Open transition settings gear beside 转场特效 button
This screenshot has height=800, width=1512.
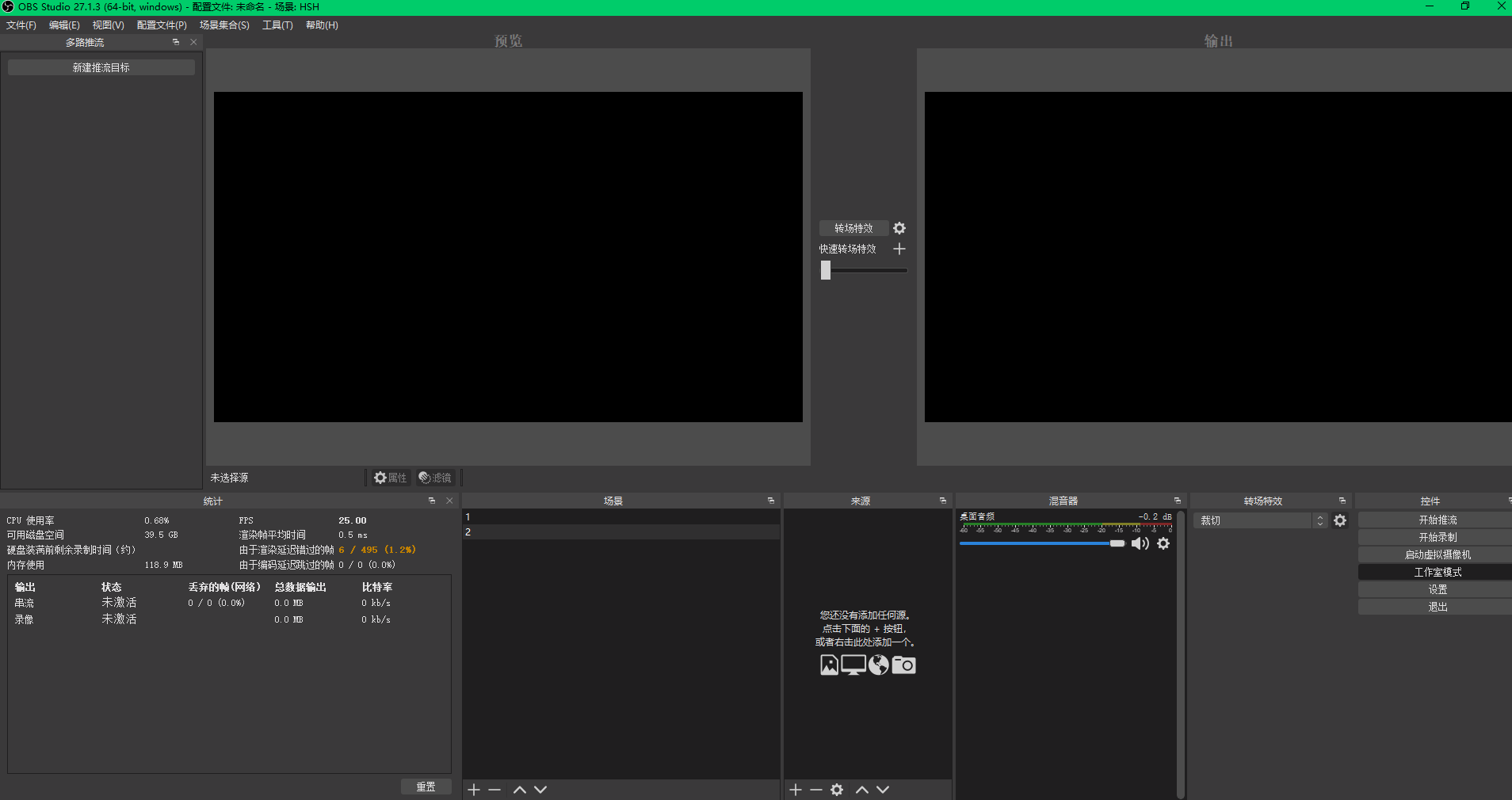click(x=899, y=228)
